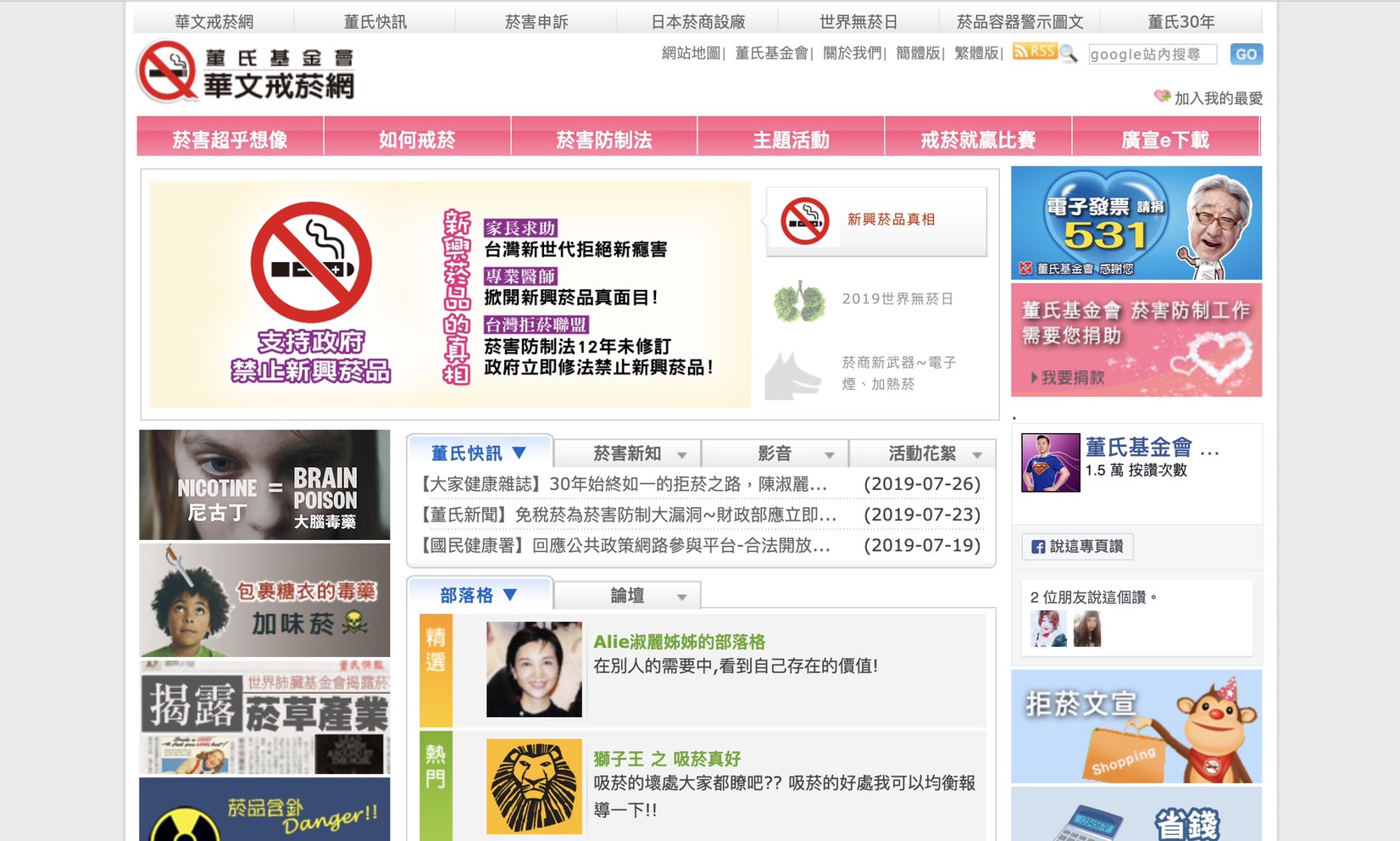The image size is (1400, 841).
Task: Open the 董氏基金會 header link
Action: [771, 53]
